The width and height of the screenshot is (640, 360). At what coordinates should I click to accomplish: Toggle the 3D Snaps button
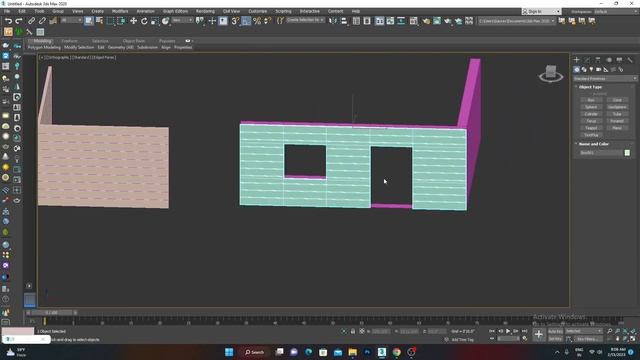click(x=235, y=20)
